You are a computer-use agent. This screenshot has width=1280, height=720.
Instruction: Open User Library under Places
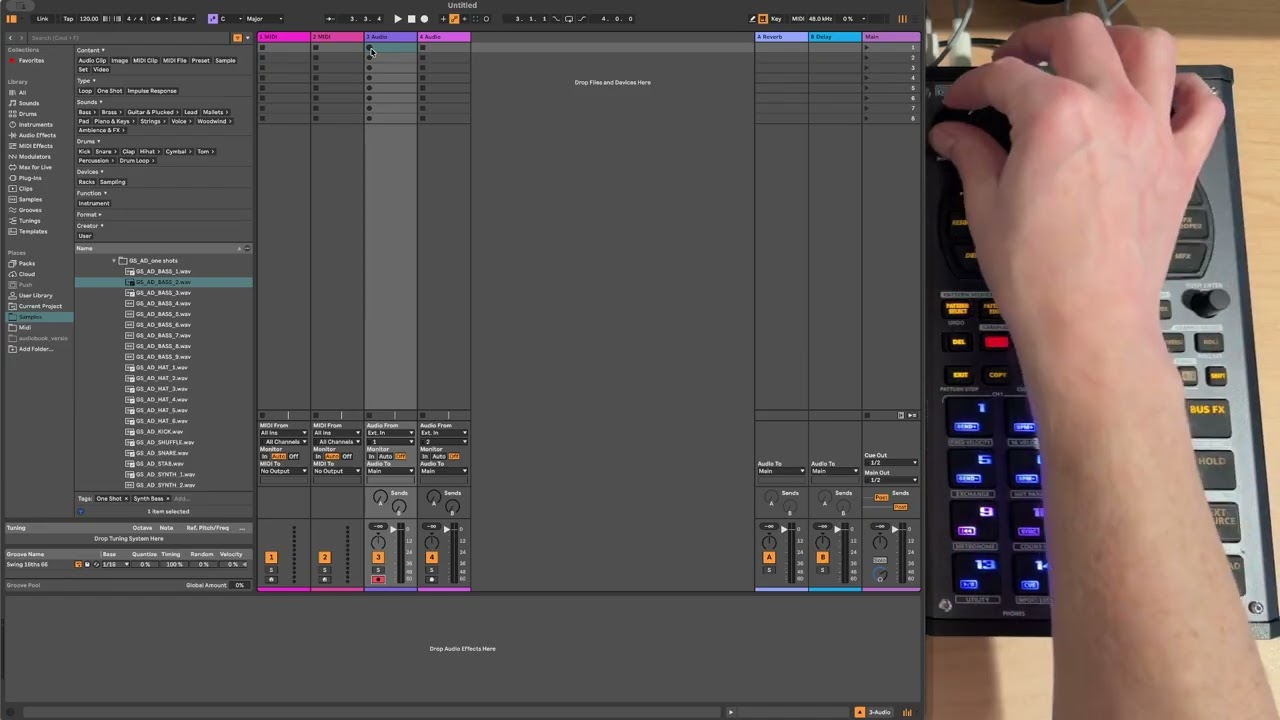coord(35,295)
